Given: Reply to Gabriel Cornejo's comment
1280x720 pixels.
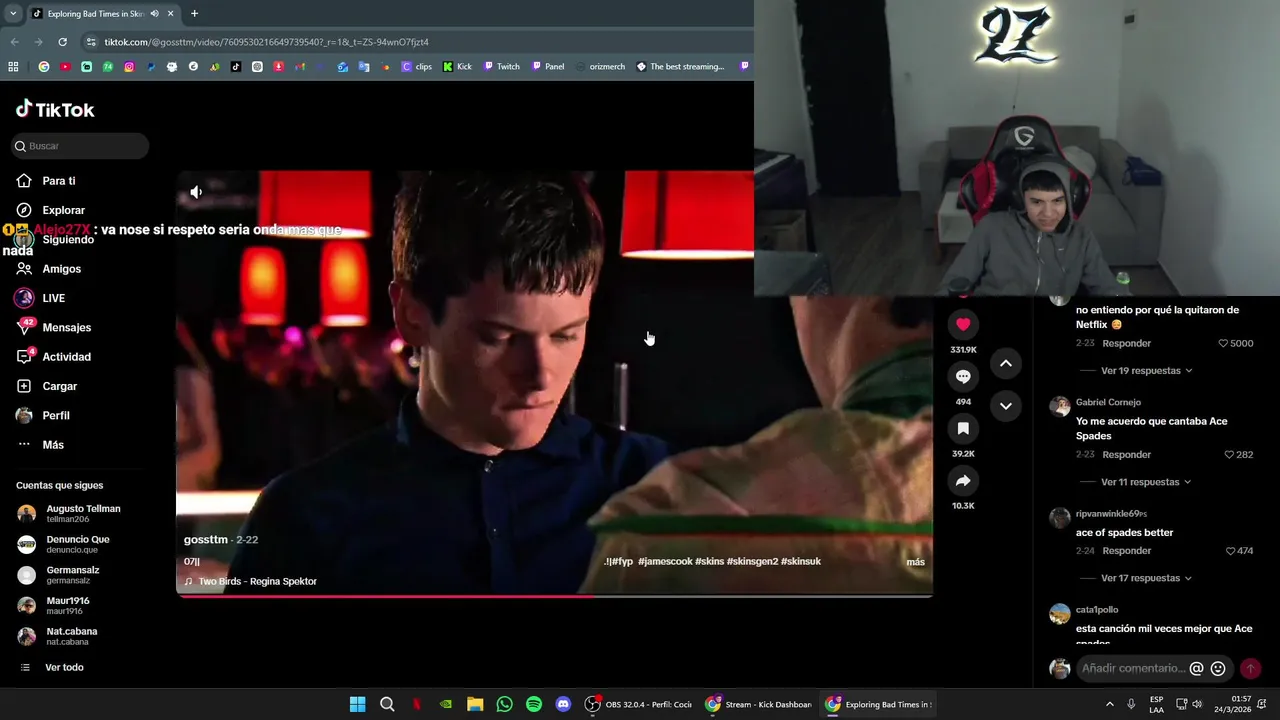Looking at the screenshot, I should click(1126, 454).
